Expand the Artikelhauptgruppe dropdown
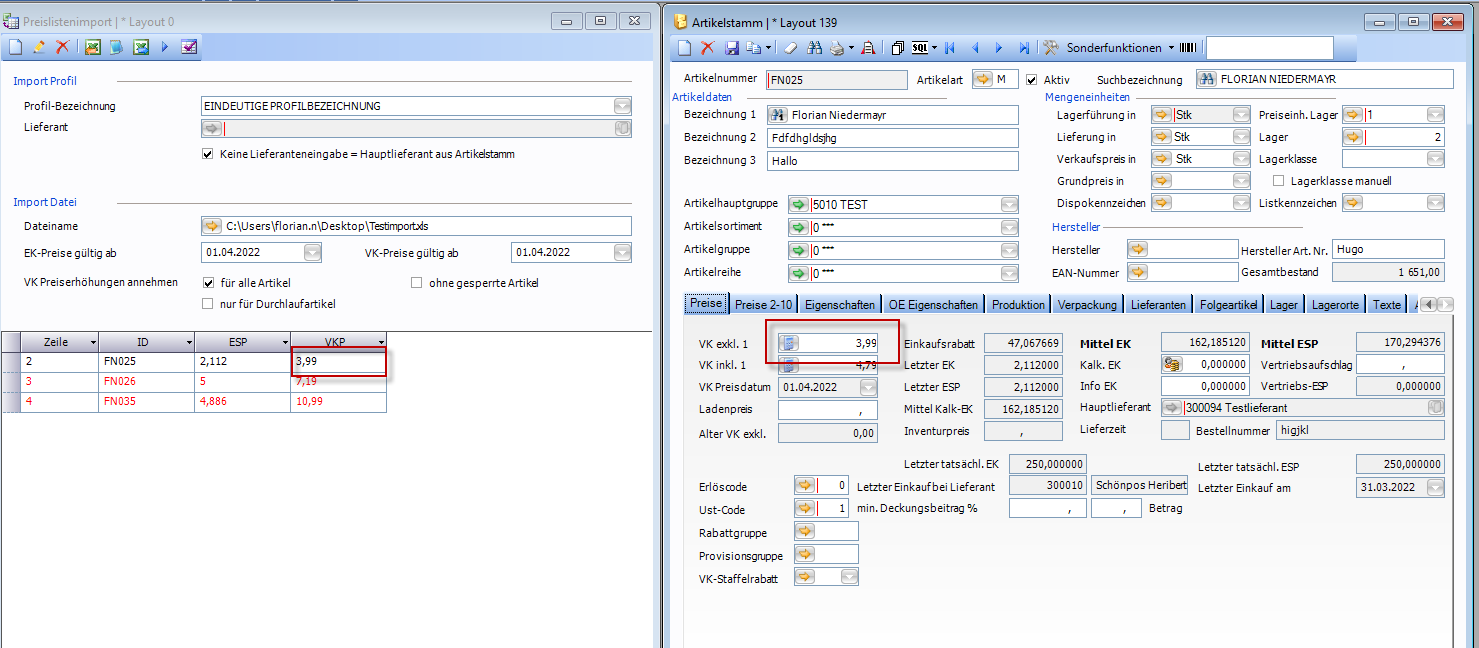1479x648 pixels. (1009, 205)
